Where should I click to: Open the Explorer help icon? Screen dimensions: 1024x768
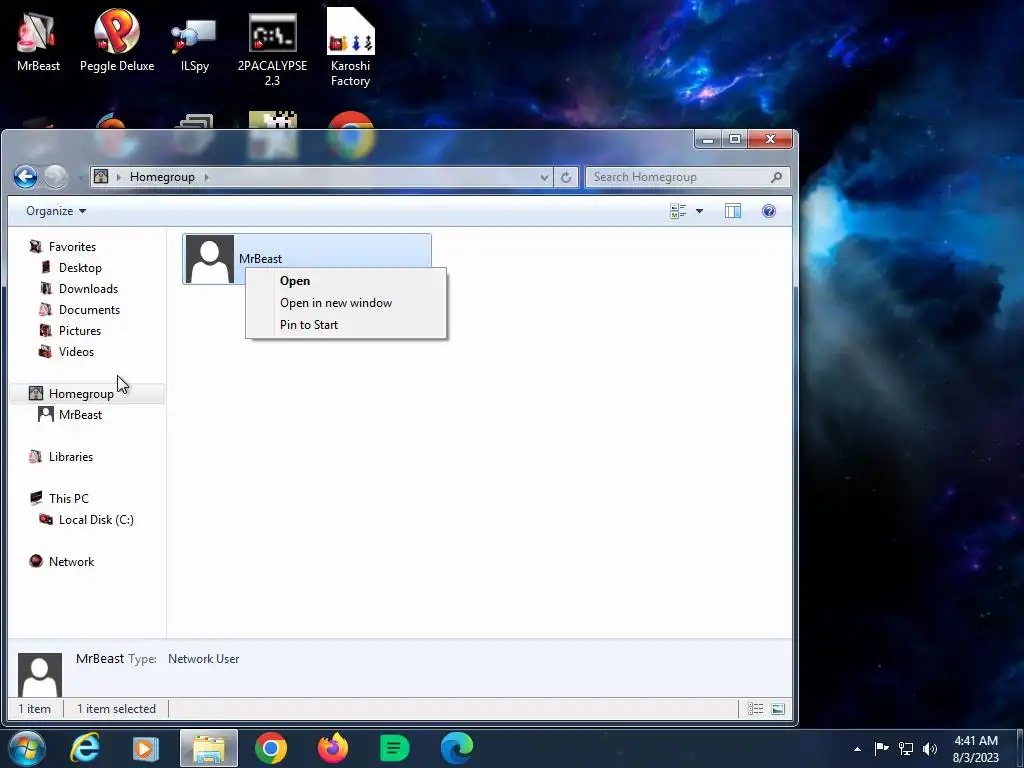769,211
